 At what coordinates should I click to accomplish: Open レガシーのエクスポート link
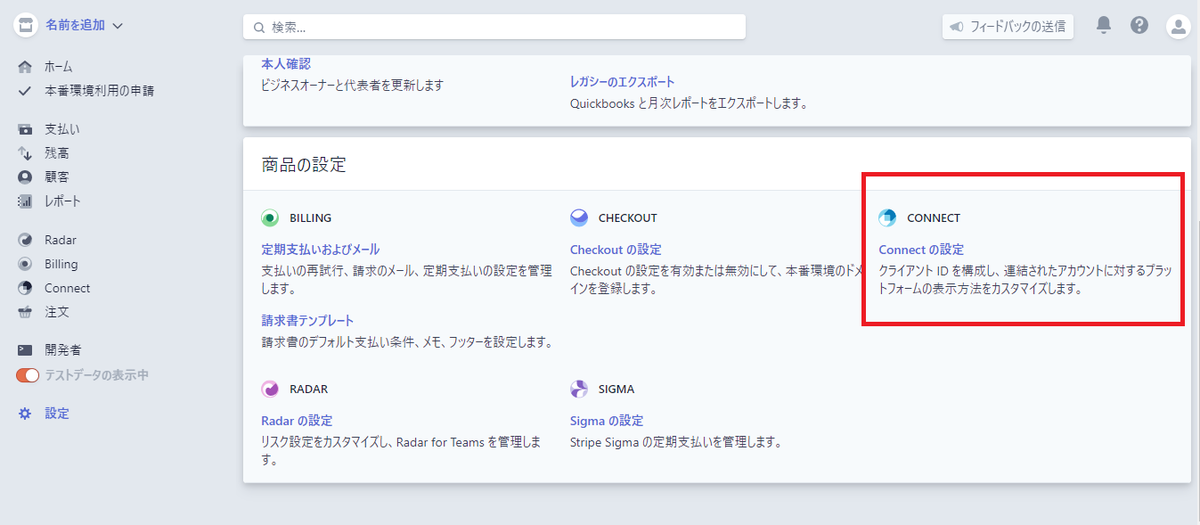point(622,81)
